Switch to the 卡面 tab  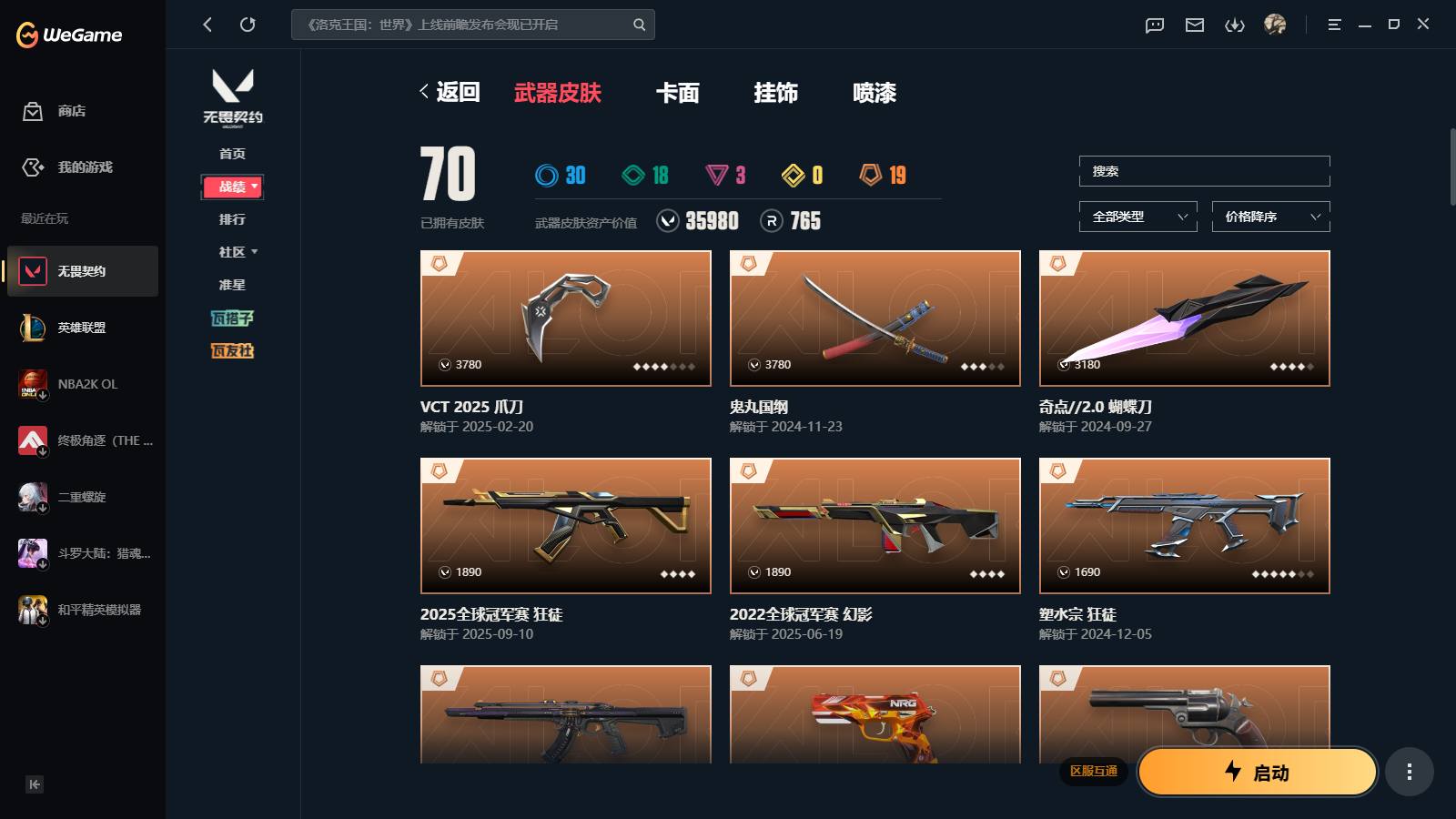[x=678, y=93]
